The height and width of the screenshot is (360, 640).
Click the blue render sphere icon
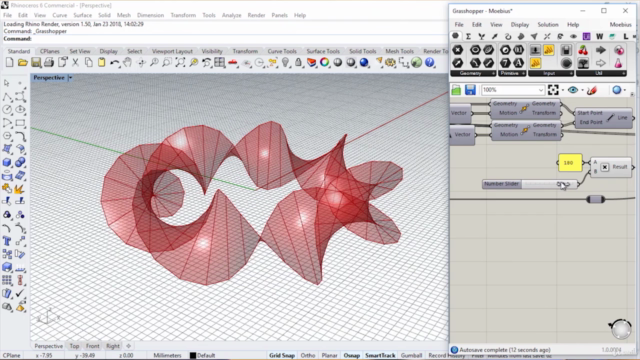(x=364, y=62)
